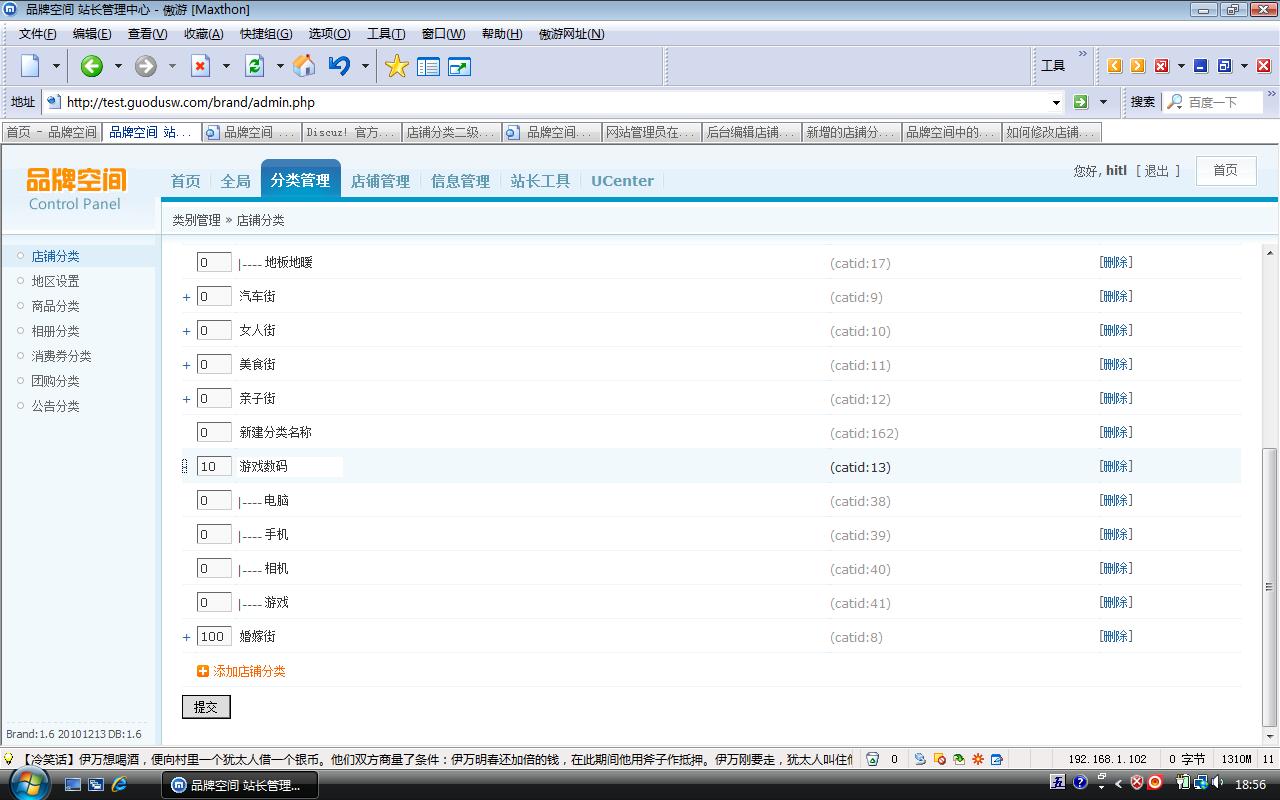Select 商品分类 in the left sidebar

pos(55,306)
